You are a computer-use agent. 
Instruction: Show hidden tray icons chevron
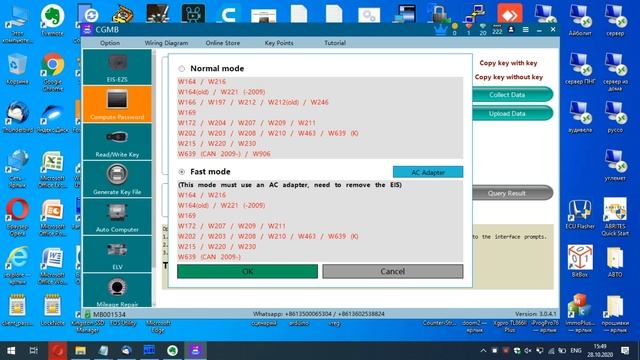coord(483,351)
